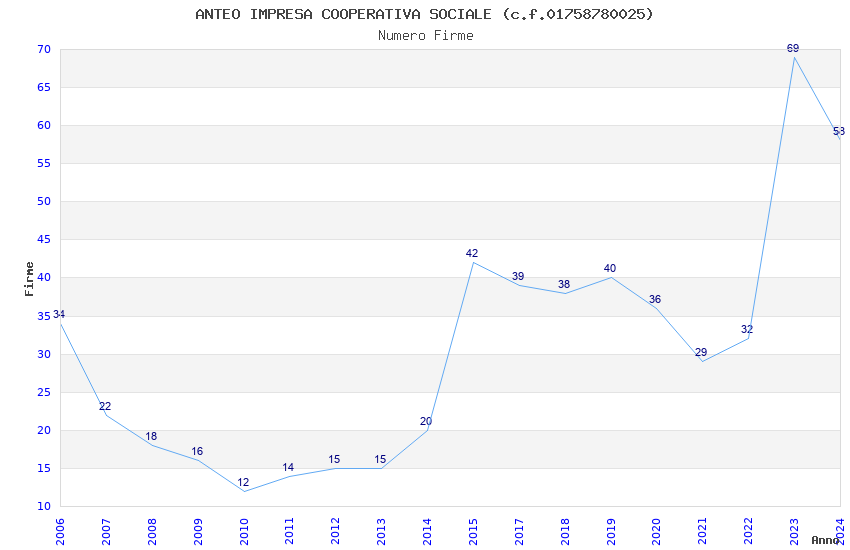
Task: Click the x-axis year 2014
Action: click(427, 532)
